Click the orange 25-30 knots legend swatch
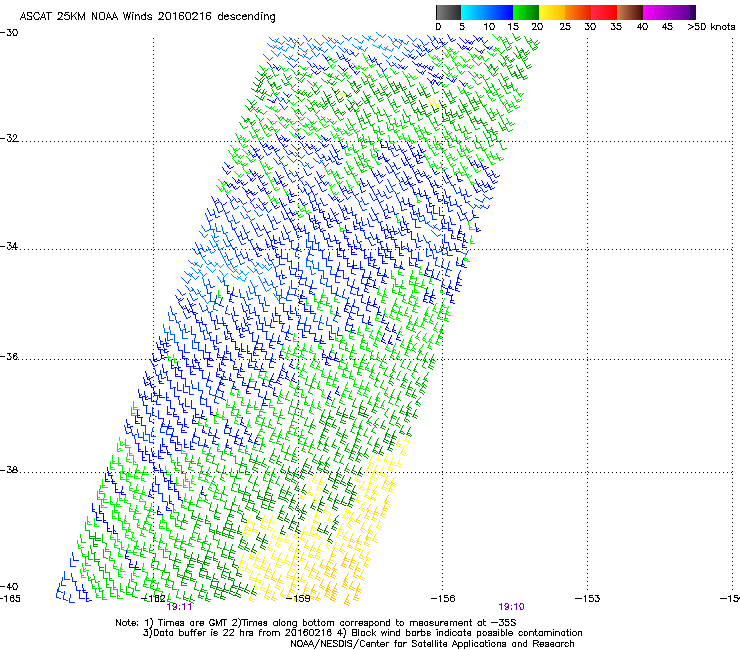The image size is (740, 650). pyautogui.click(x=578, y=12)
